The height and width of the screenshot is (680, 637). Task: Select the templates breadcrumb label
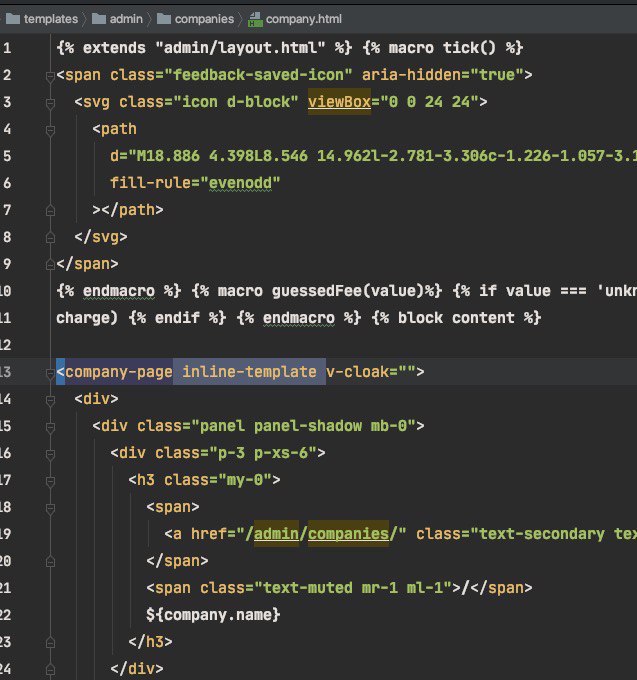[x=51, y=19]
